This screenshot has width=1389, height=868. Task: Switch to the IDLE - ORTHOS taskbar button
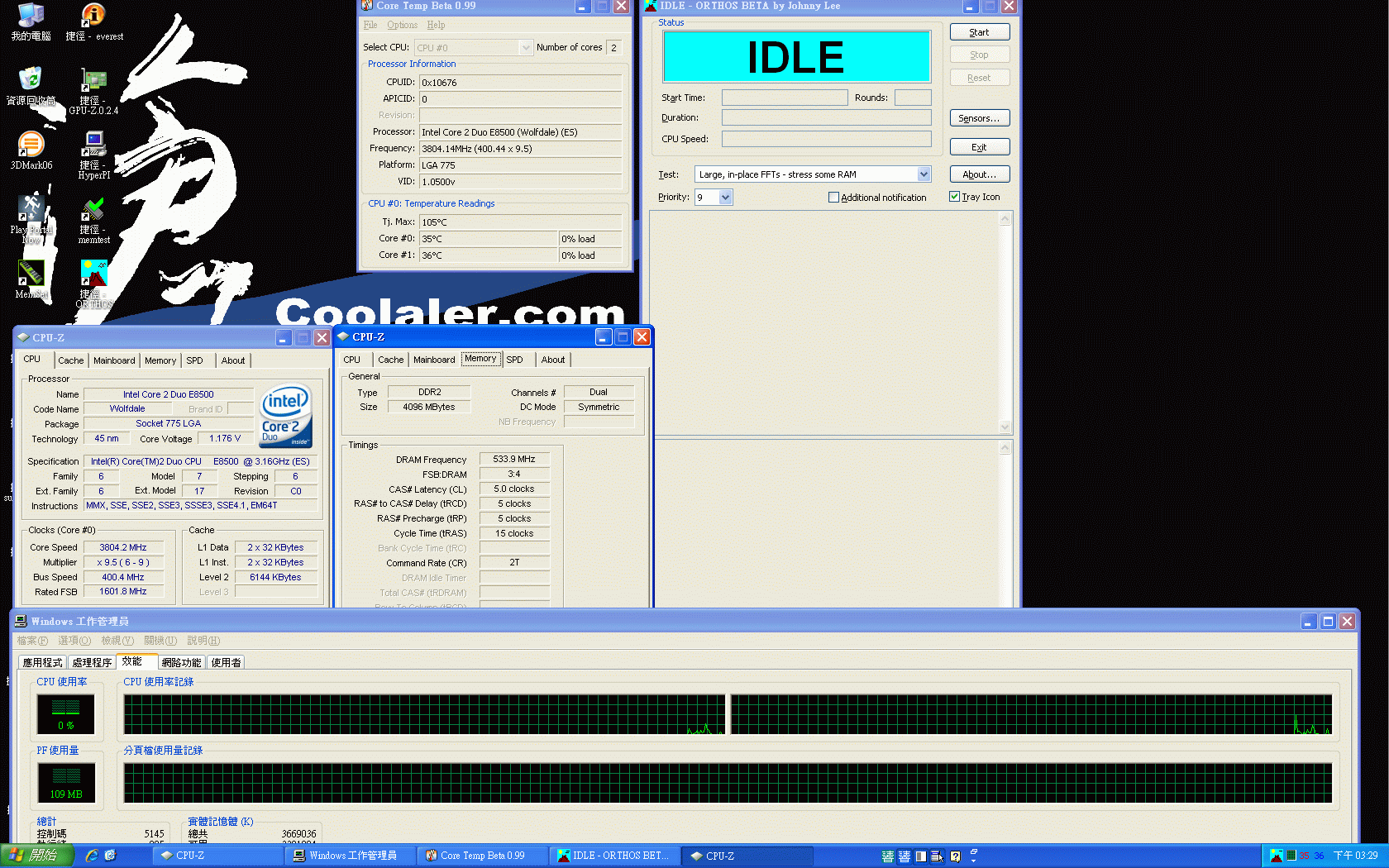point(614,856)
